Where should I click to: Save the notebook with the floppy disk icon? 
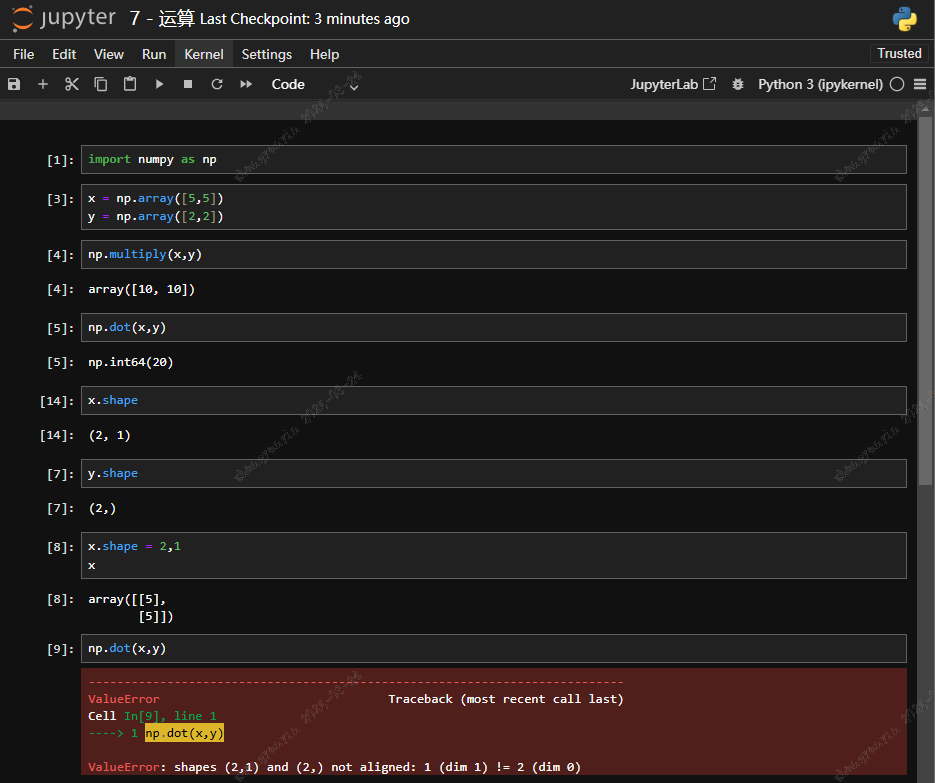pos(14,84)
